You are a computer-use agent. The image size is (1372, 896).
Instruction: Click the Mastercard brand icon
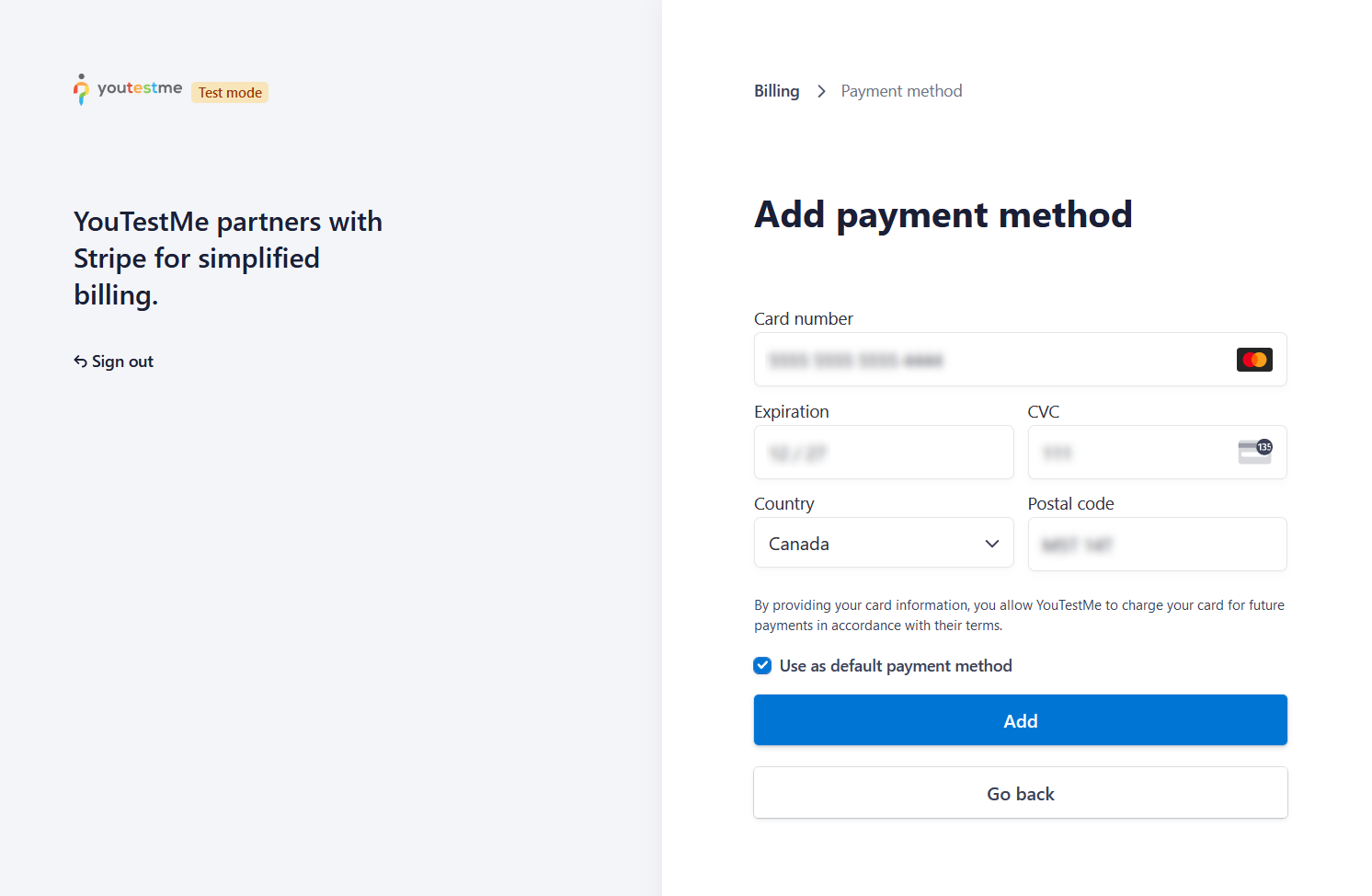point(1254,360)
